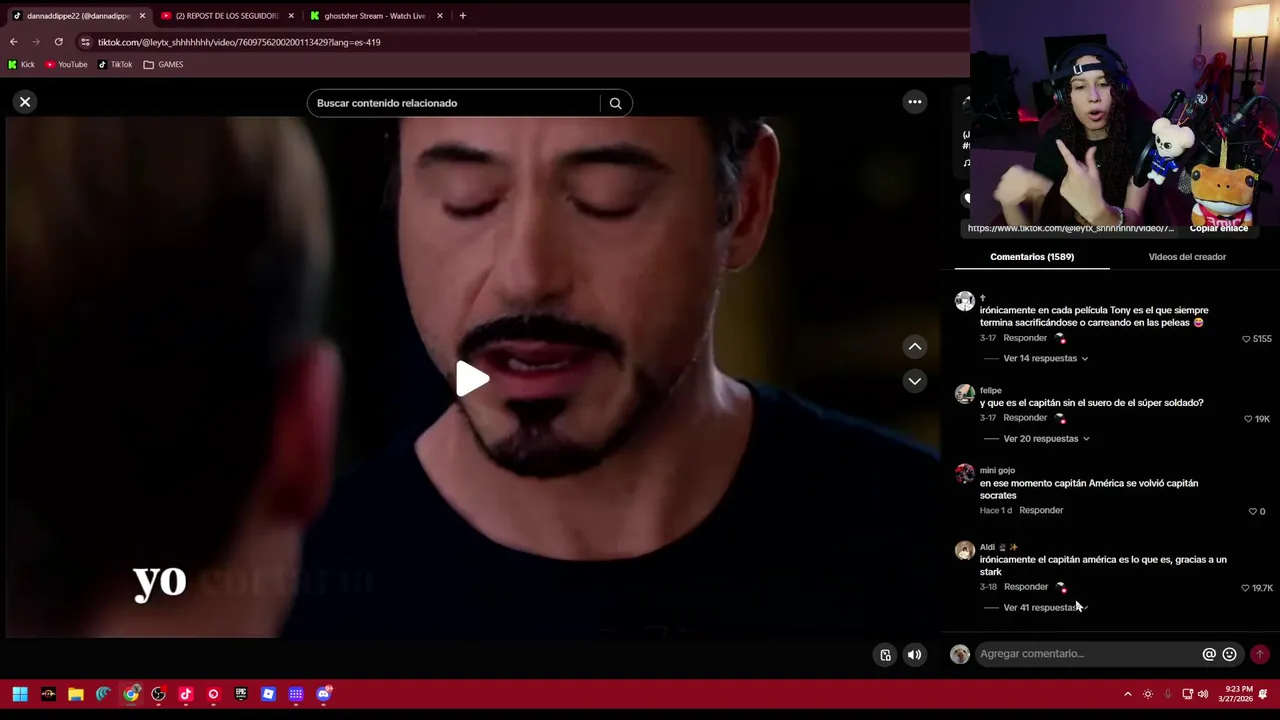Open the TikTok bookmark
The image size is (1280, 720).
pyautogui.click(x=115, y=64)
